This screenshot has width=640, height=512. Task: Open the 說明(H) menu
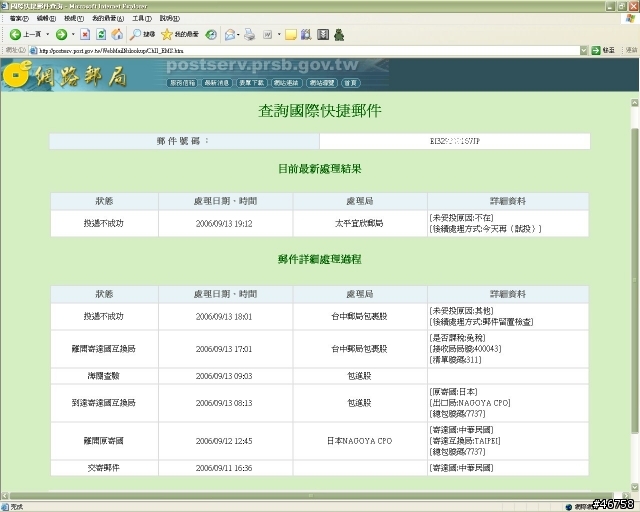(x=169, y=18)
